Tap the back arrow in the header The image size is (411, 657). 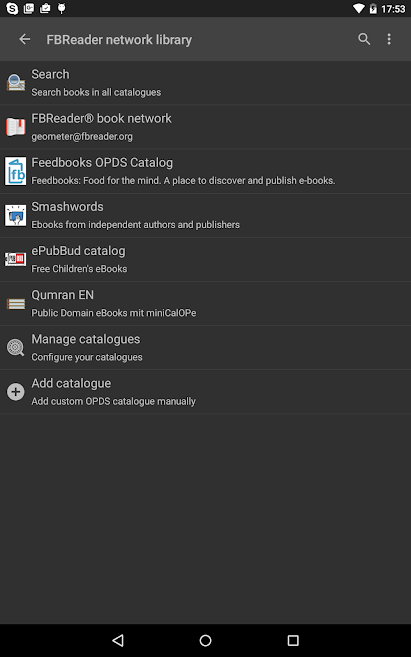[x=25, y=39]
